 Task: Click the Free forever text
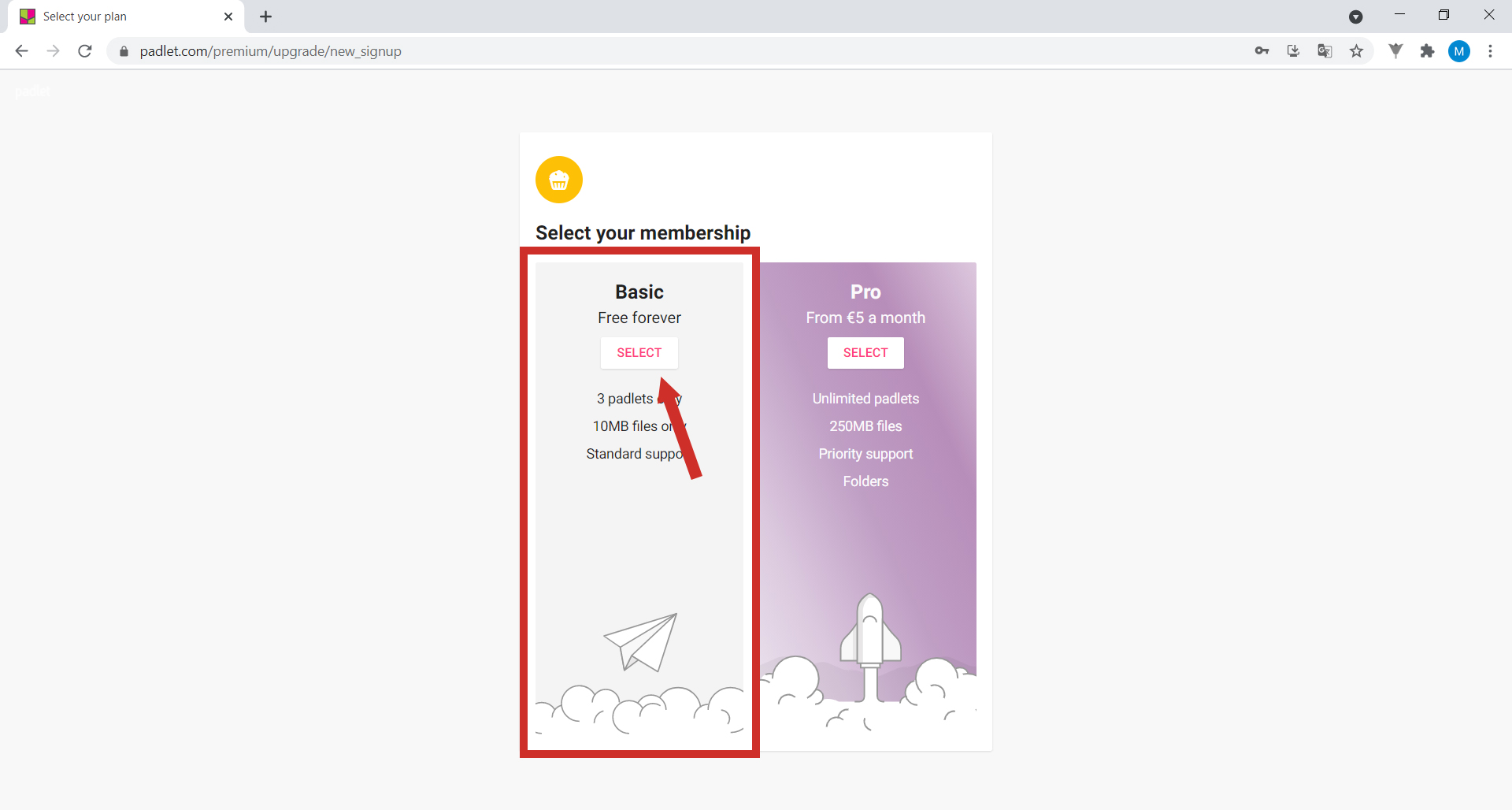(639, 318)
